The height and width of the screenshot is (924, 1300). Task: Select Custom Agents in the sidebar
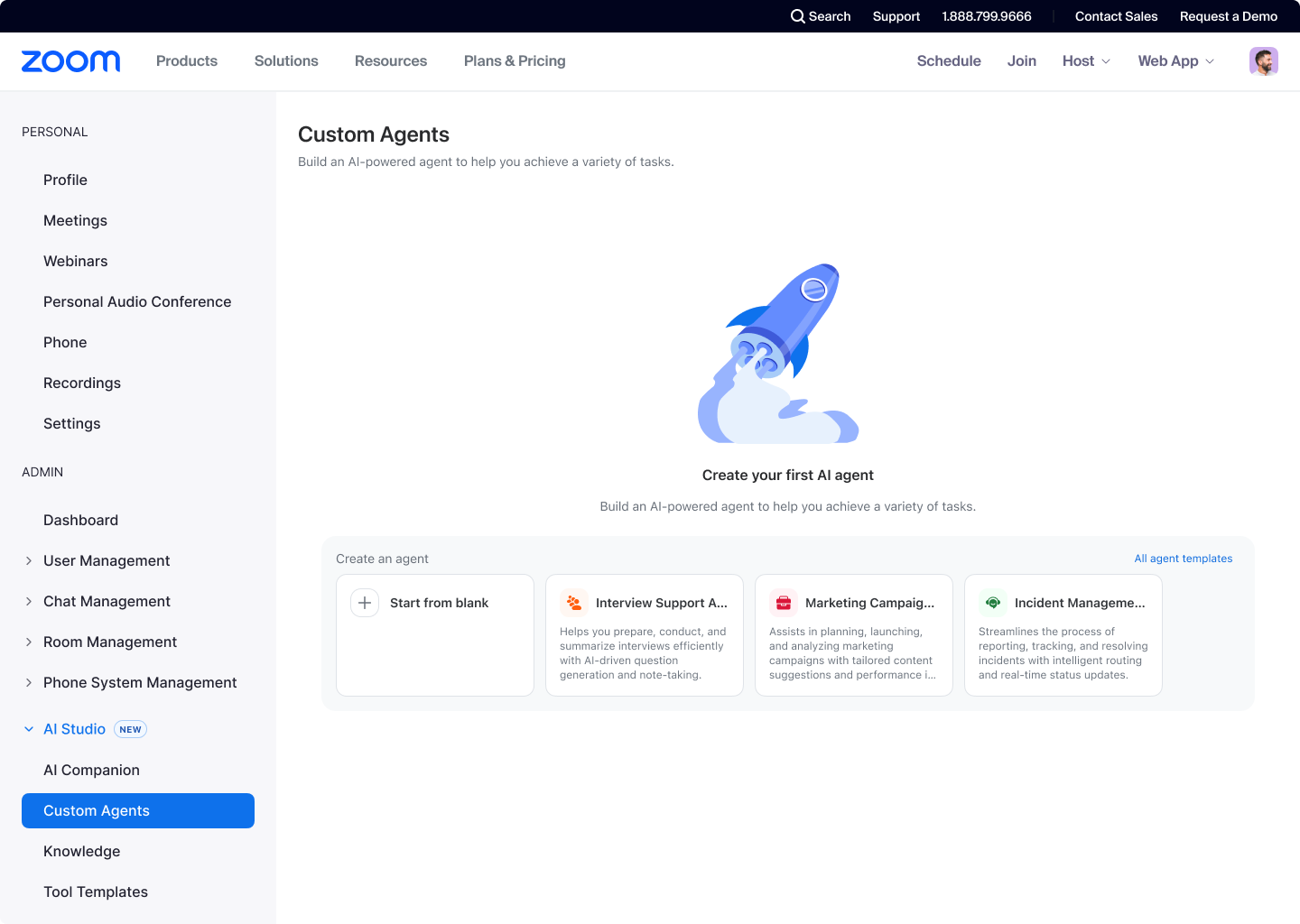click(x=138, y=810)
